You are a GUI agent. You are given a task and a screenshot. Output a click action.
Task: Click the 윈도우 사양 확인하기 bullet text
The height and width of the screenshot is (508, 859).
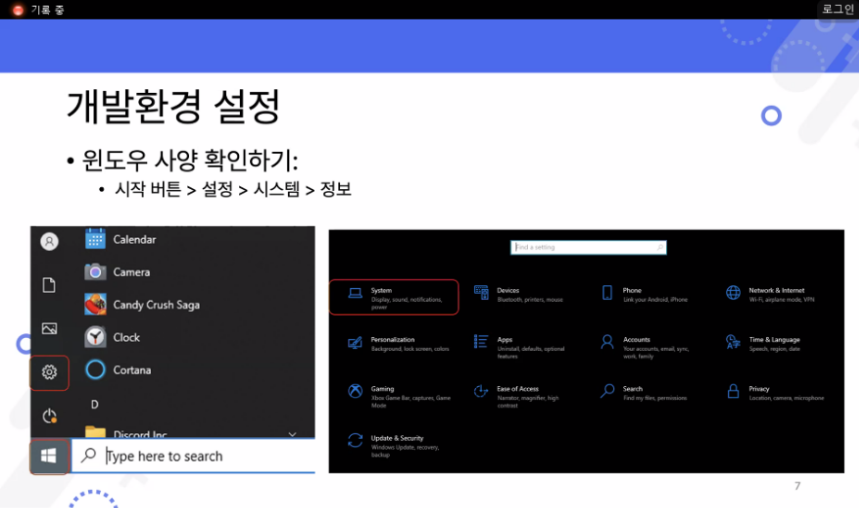[190, 160]
